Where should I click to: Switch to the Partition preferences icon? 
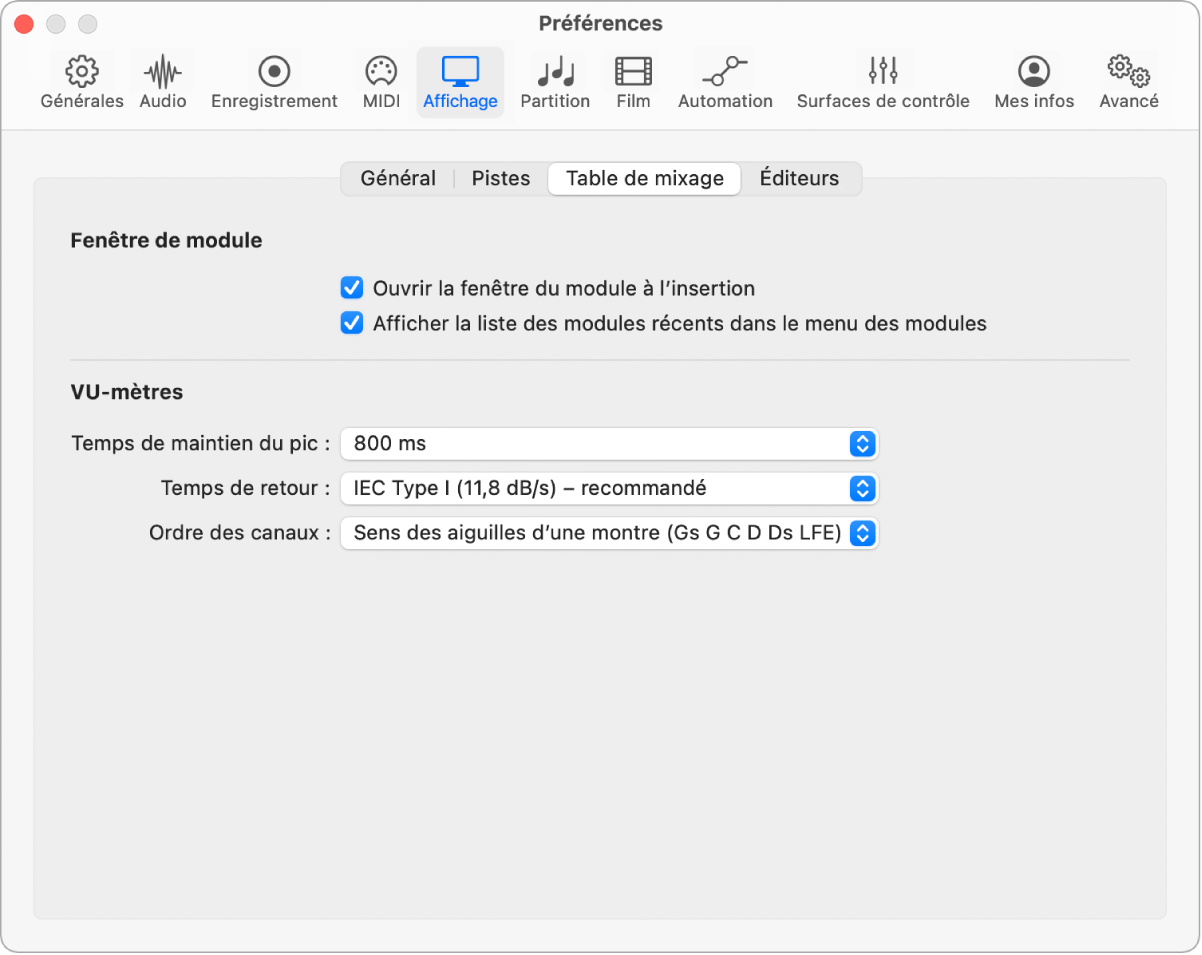pyautogui.click(x=555, y=82)
